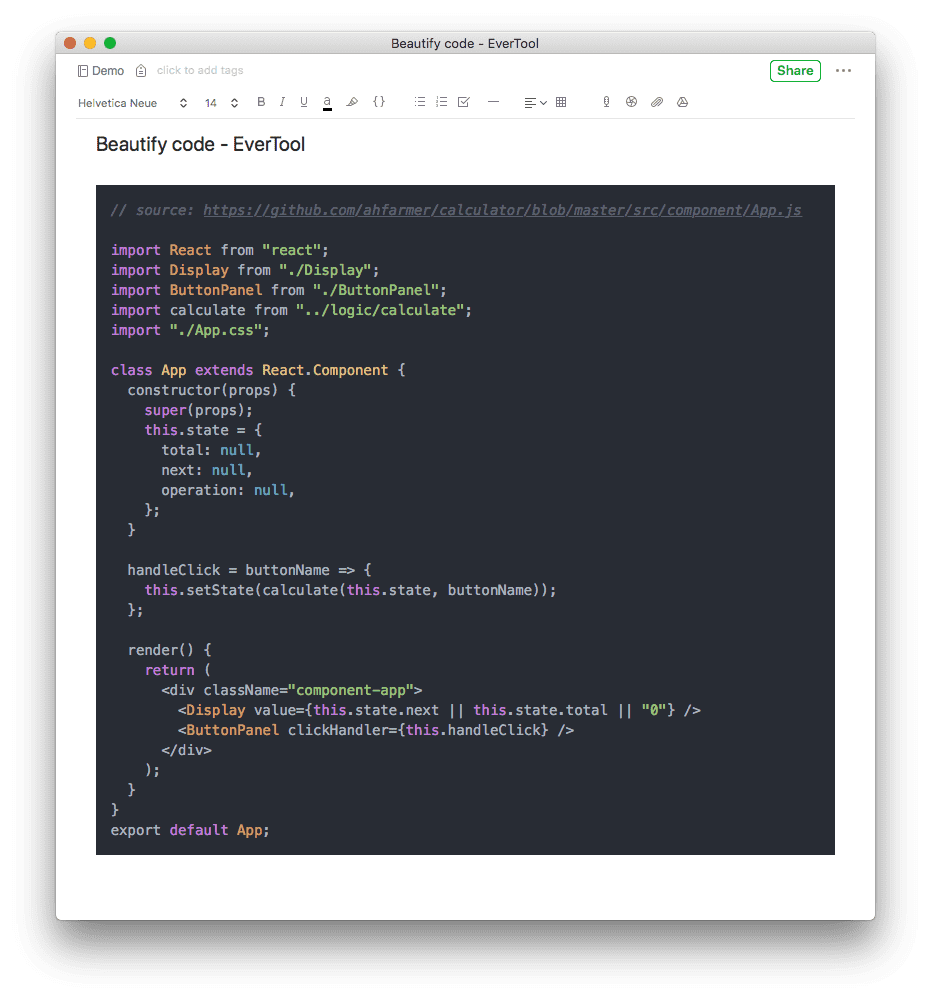This screenshot has width=931, height=1000.
Task: Open the font size 14 stepper dropdown
Action: 220,101
